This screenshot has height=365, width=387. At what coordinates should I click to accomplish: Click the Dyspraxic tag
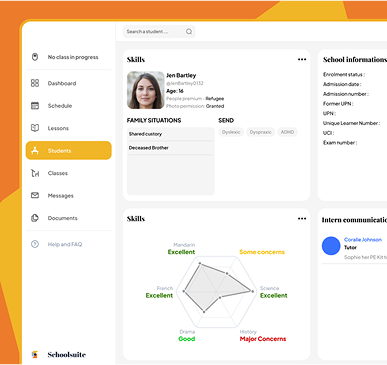tap(260, 132)
